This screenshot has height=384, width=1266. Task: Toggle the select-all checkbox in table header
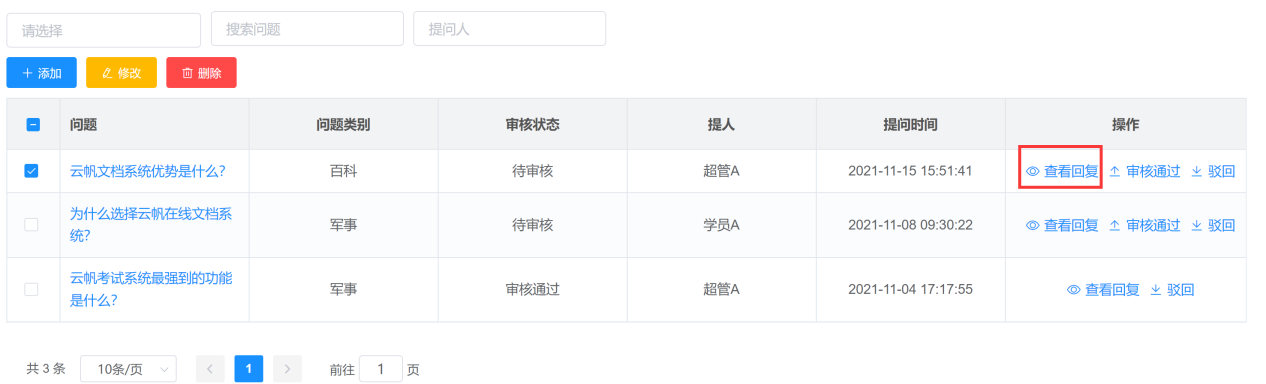32,125
